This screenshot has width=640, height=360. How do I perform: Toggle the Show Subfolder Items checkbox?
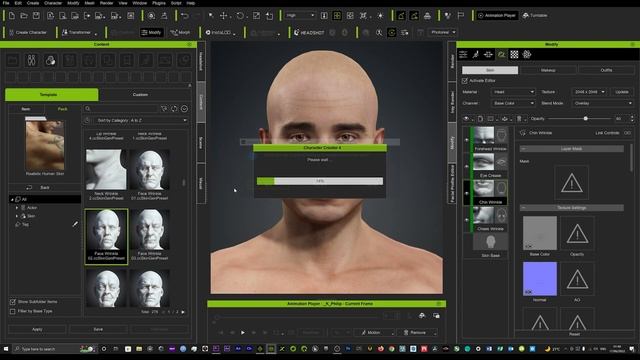pos(13,302)
